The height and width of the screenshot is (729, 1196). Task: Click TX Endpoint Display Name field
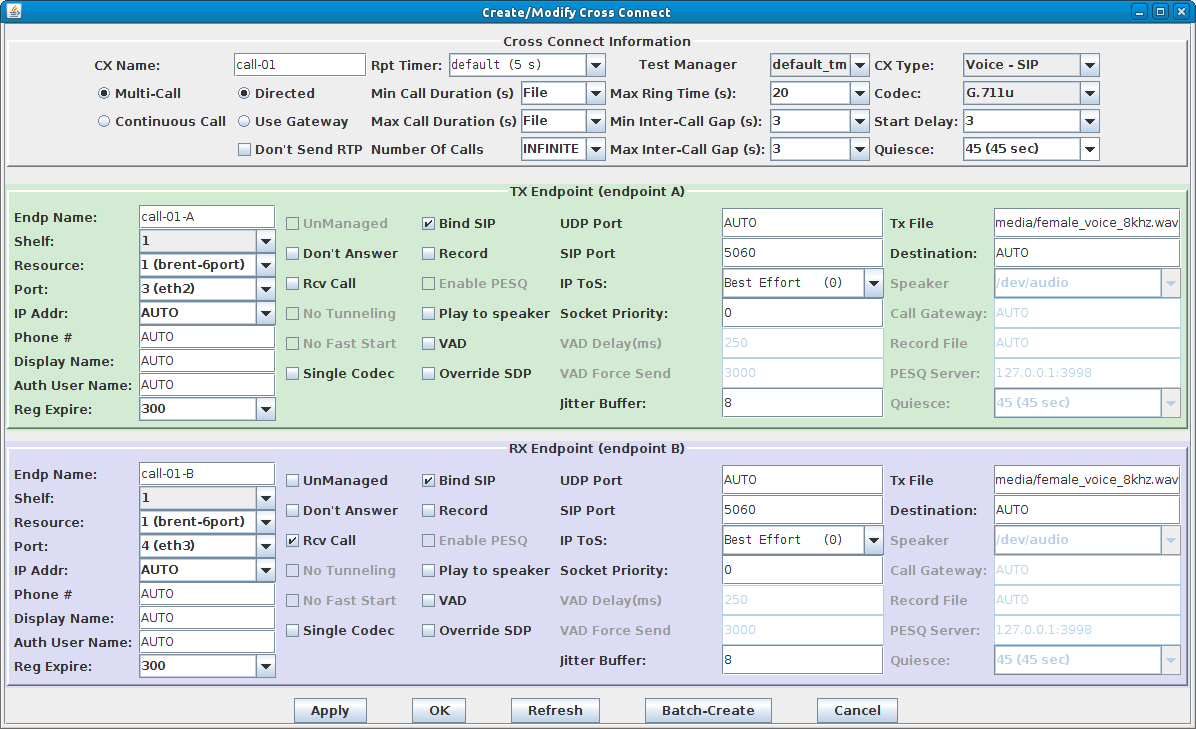(207, 361)
